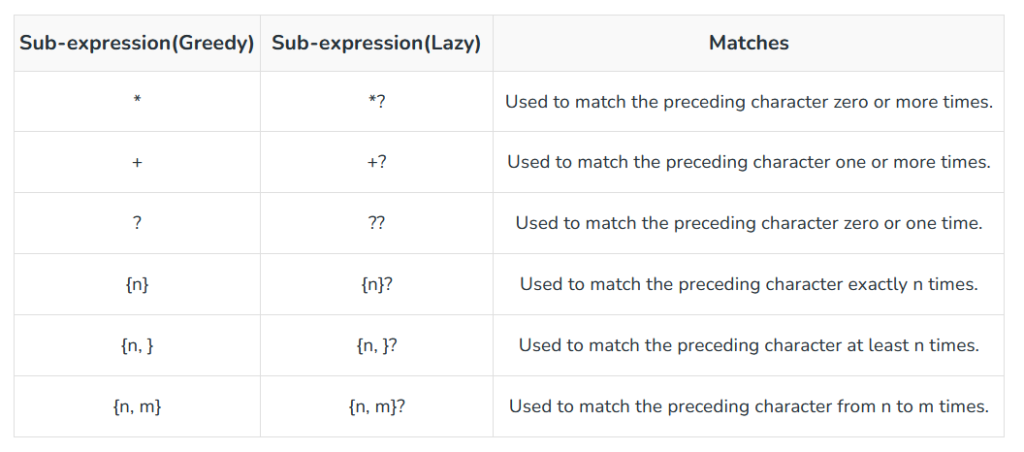
Task: Select the greedy single question mark cell
Action: pyautogui.click(x=136, y=223)
